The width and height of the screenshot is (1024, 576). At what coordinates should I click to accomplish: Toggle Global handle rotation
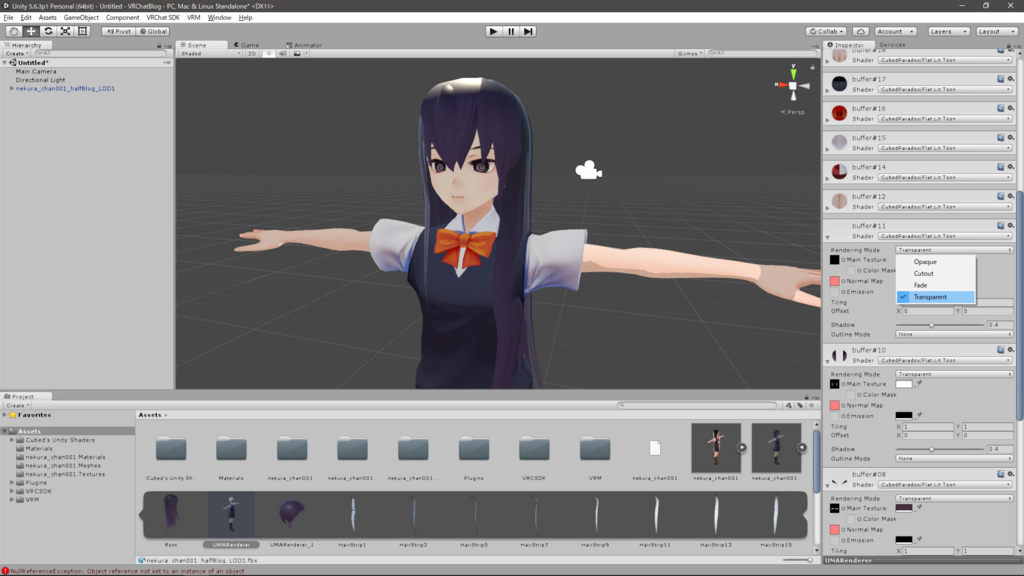153,31
